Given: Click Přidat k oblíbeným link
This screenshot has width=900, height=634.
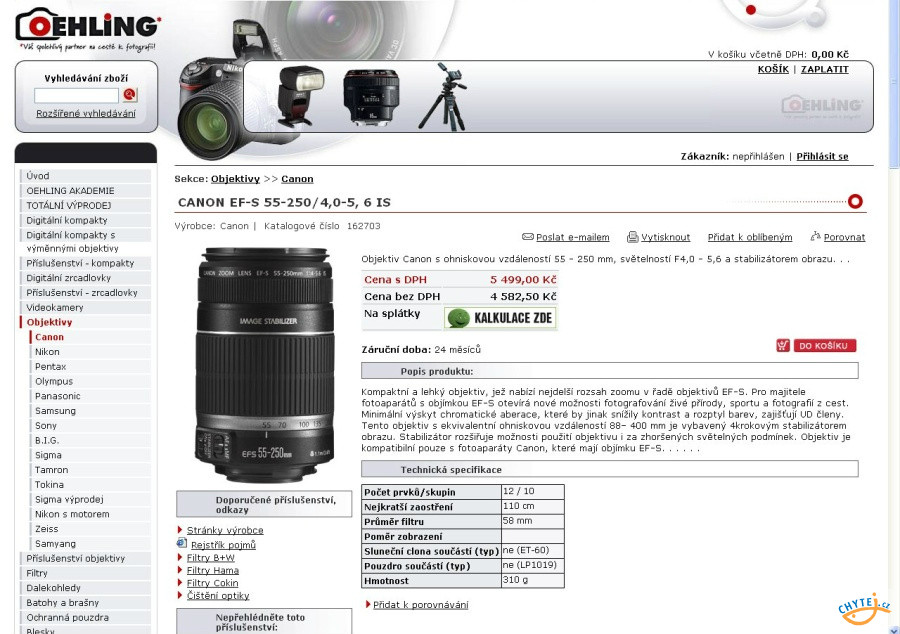Looking at the screenshot, I should coord(750,238).
